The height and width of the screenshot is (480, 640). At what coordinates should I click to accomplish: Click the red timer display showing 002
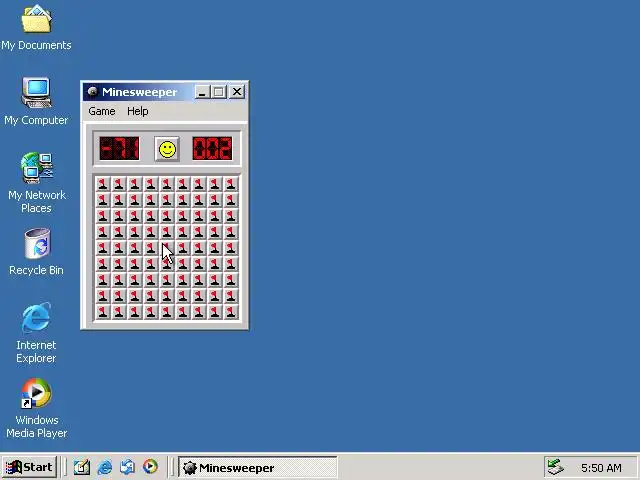[x=212, y=149]
